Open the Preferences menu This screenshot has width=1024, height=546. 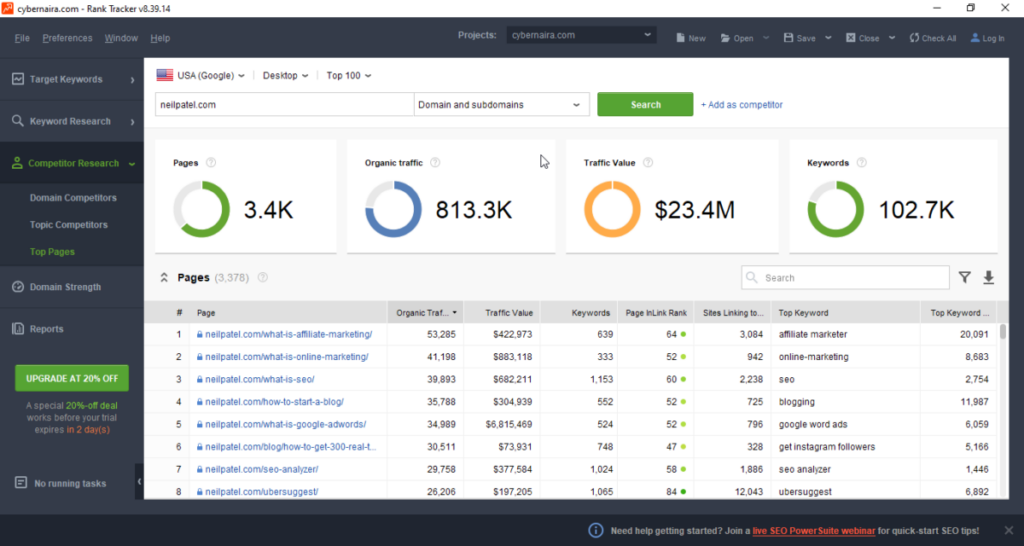67,38
